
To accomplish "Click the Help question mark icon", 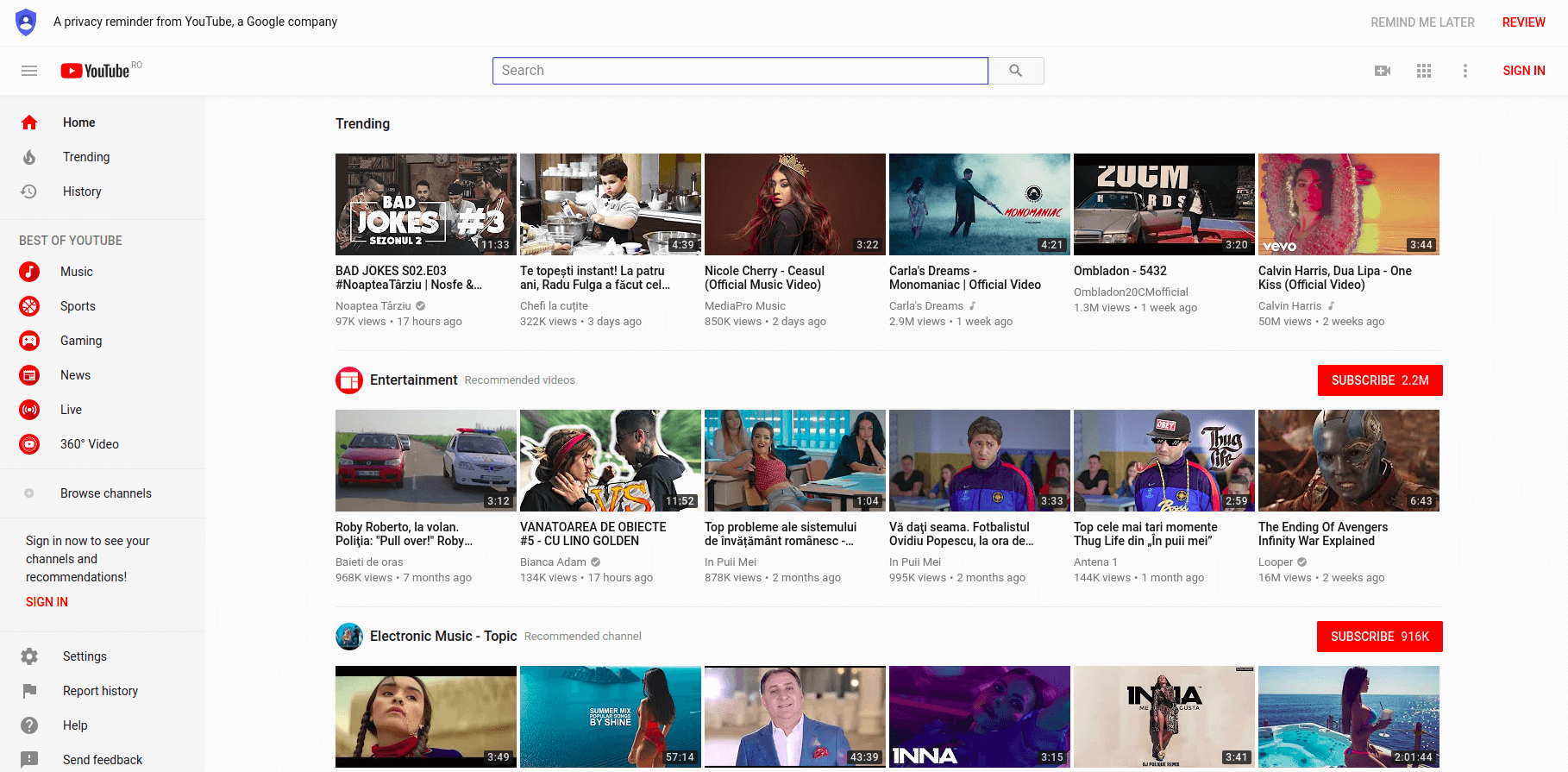I will (29, 725).
